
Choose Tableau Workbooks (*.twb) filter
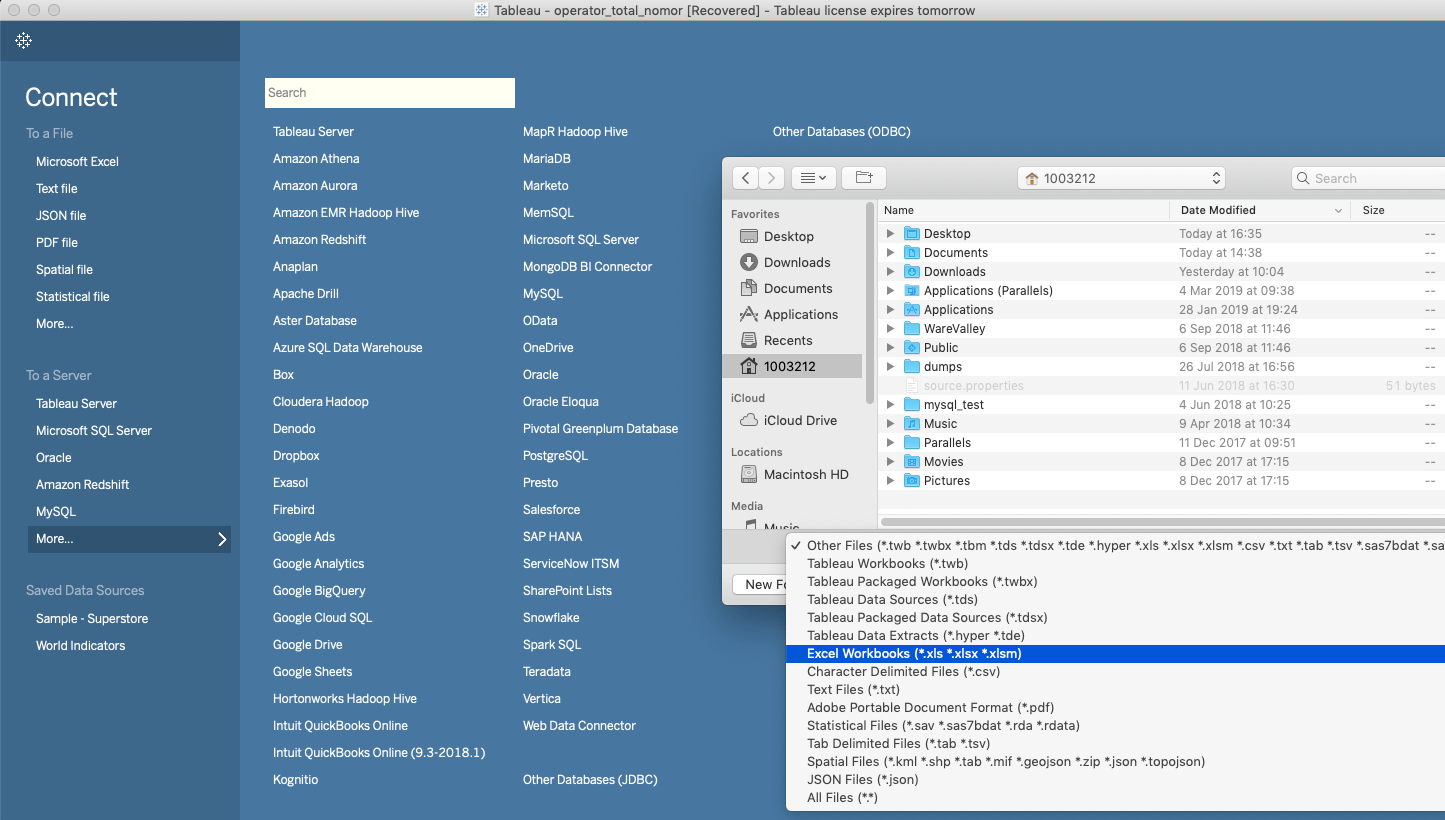pos(1116,564)
